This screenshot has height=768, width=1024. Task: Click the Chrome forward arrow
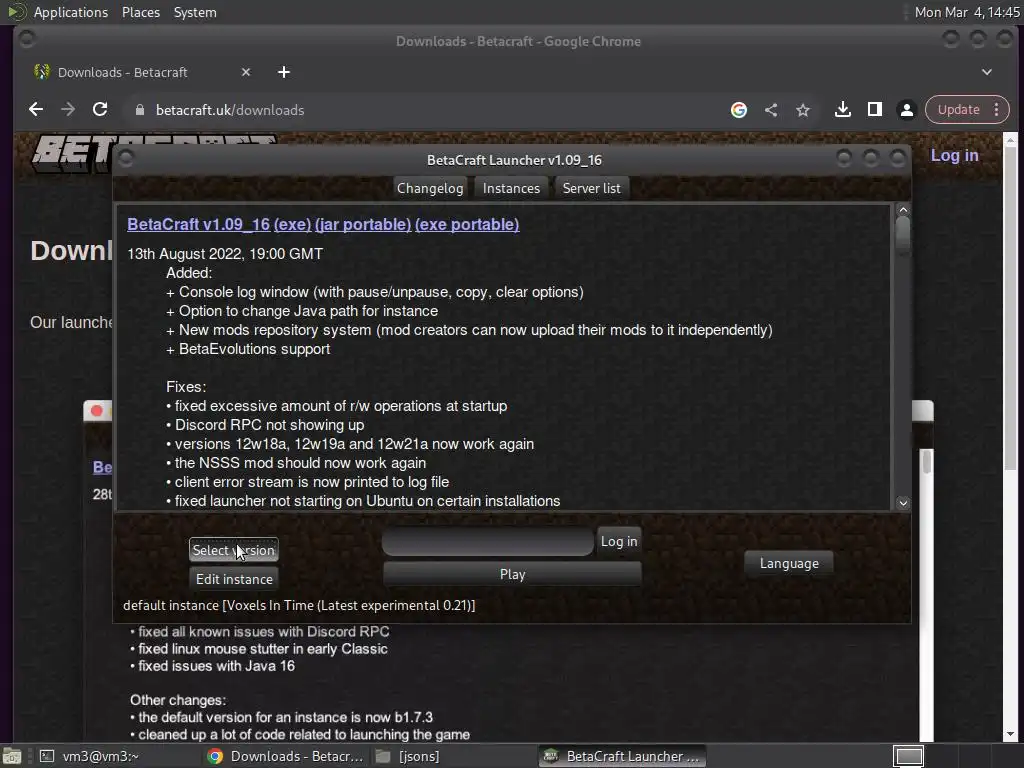click(x=68, y=110)
